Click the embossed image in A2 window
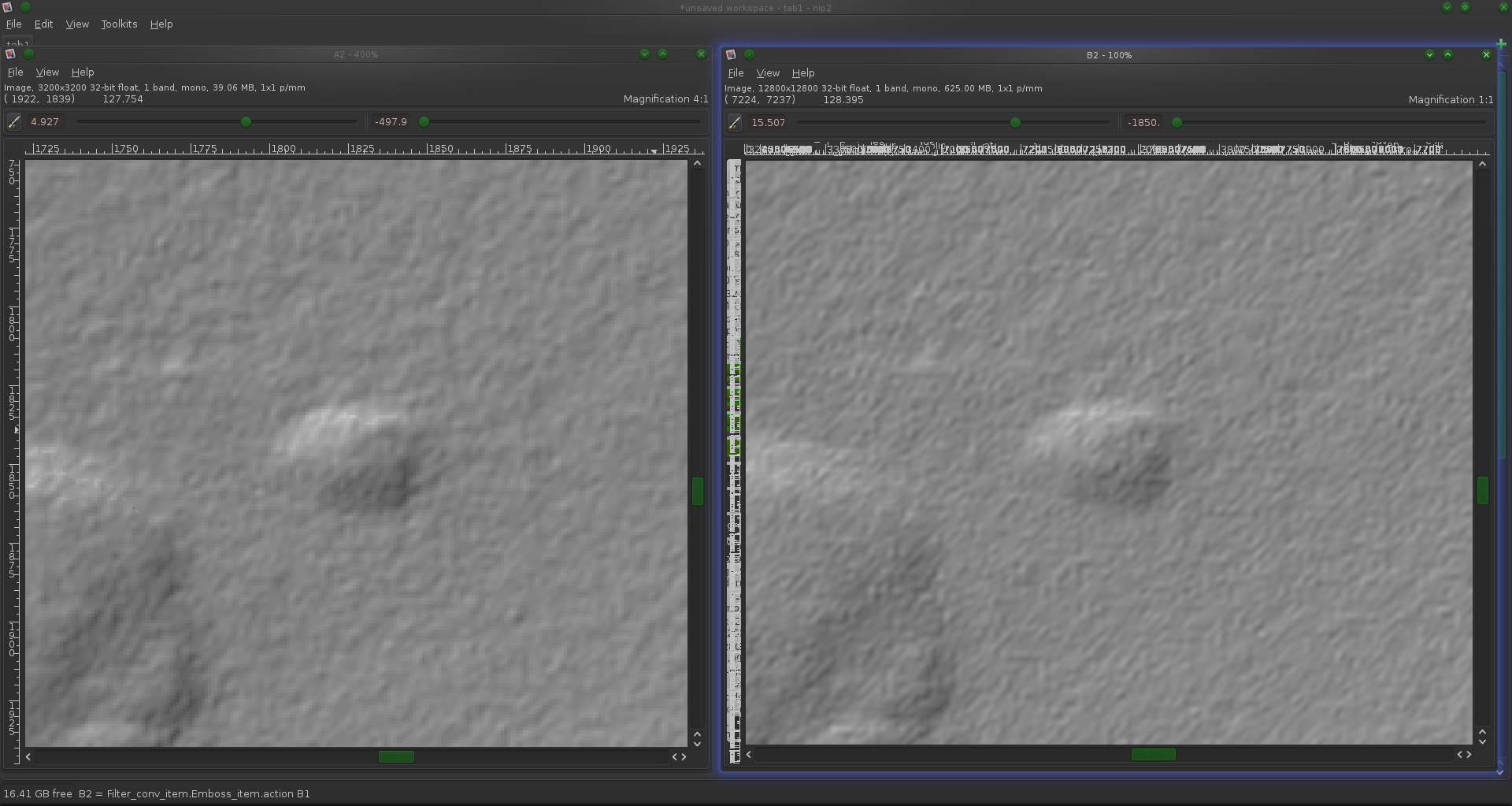Image resolution: width=1512 pixels, height=806 pixels. pyautogui.click(x=356, y=453)
